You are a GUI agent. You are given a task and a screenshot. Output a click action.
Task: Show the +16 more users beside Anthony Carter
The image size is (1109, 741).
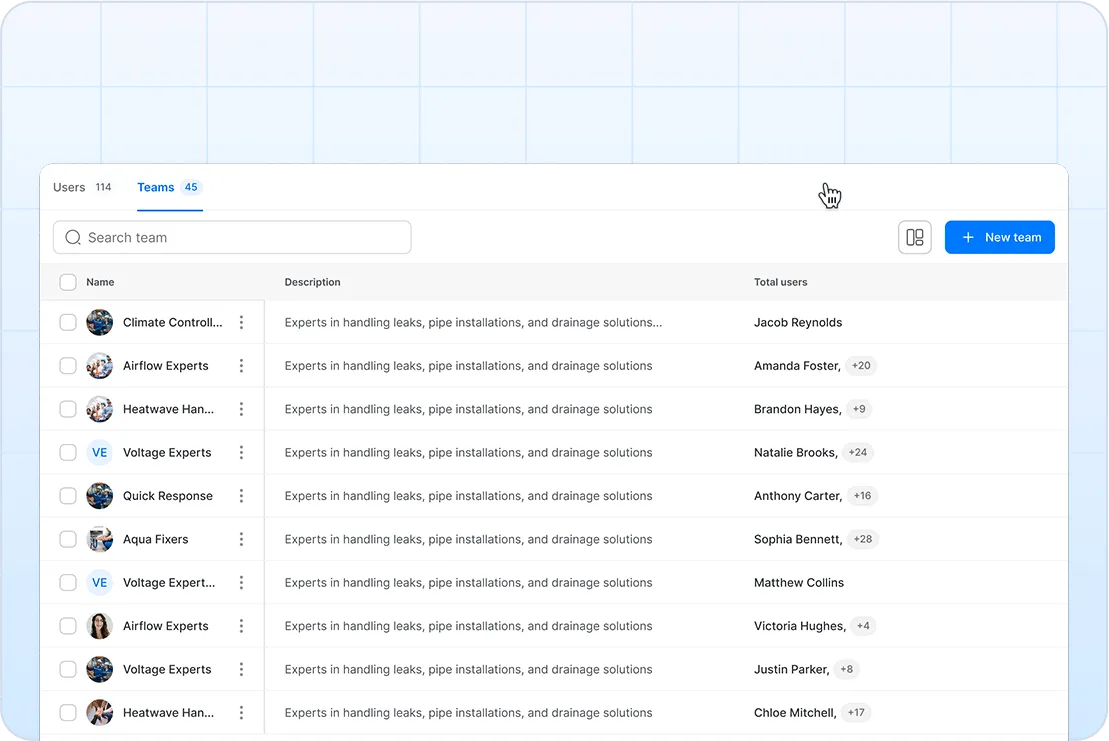click(862, 496)
